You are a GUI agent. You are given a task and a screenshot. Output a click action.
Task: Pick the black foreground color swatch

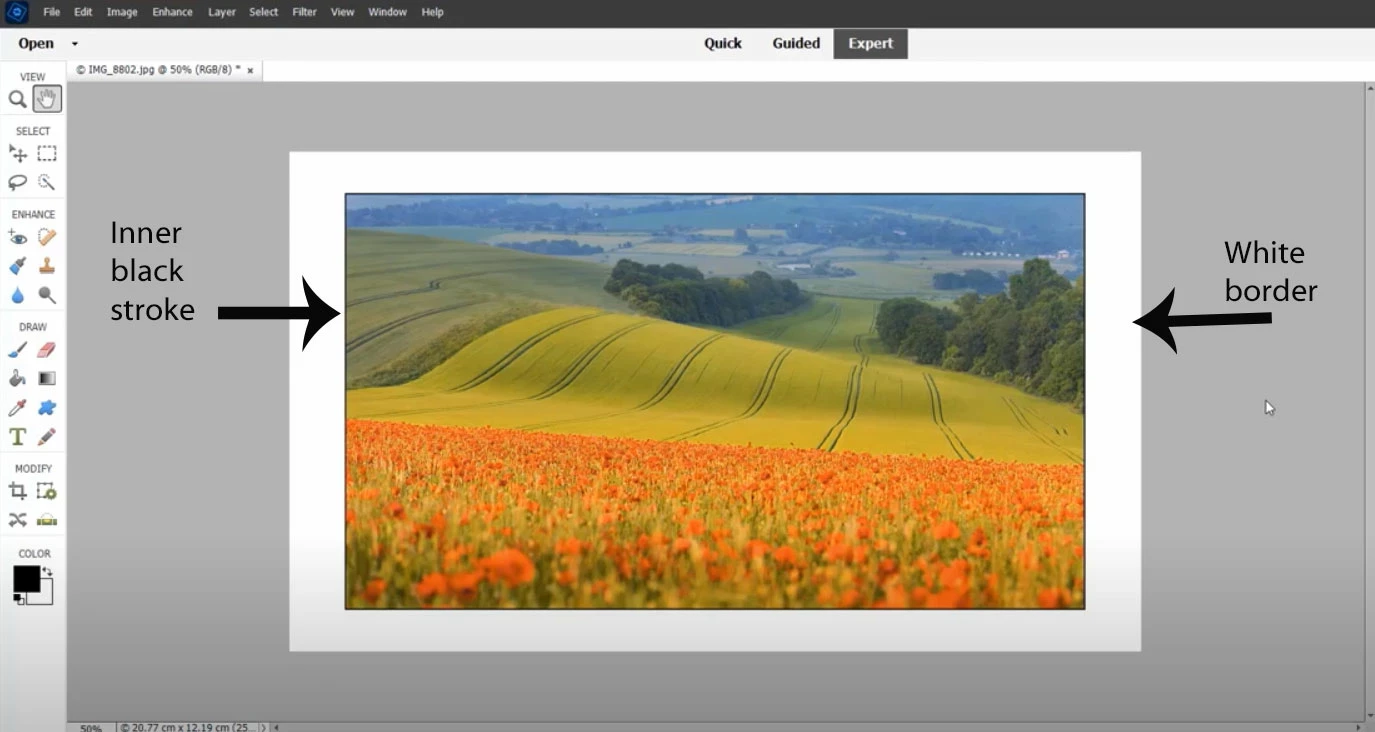(x=26, y=578)
